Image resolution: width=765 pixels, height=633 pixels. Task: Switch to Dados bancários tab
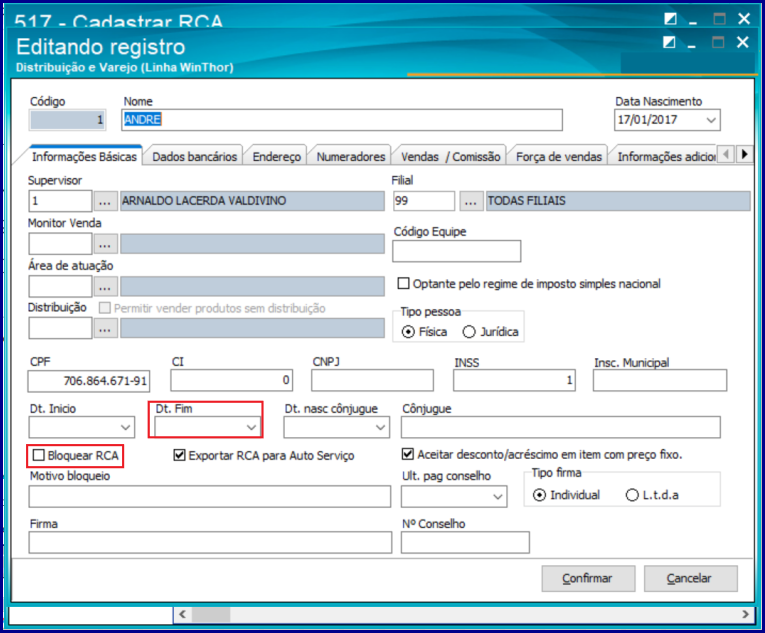tap(194, 156)
